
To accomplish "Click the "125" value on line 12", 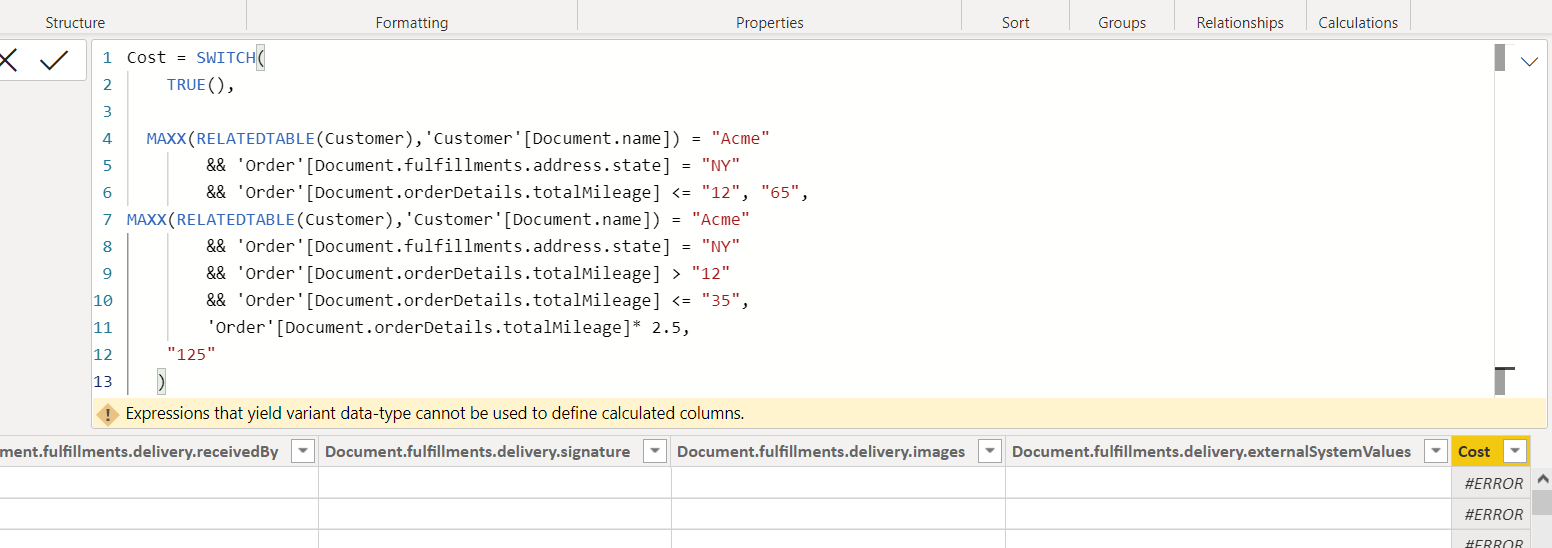I will tap(191, 354).
